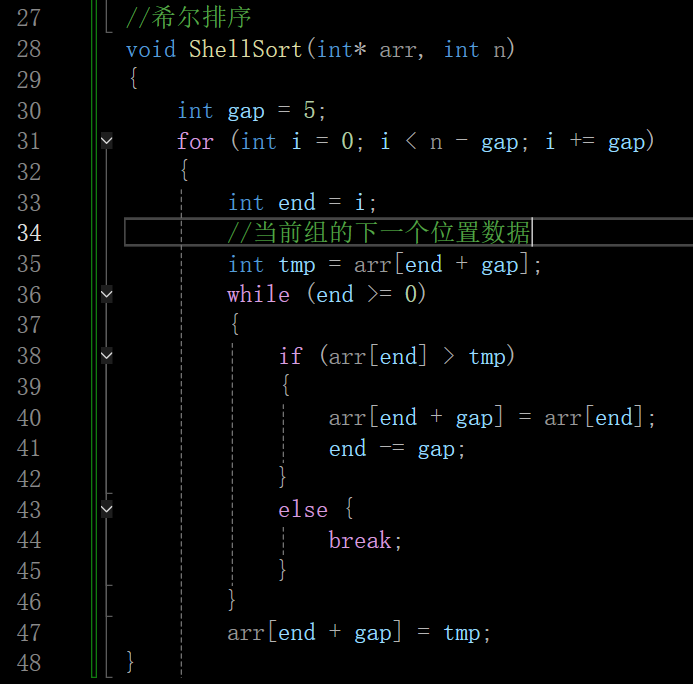This screenshot has height=684, width=693.
Task: Click line number 27 in the gutter
Action: [29, 18]
